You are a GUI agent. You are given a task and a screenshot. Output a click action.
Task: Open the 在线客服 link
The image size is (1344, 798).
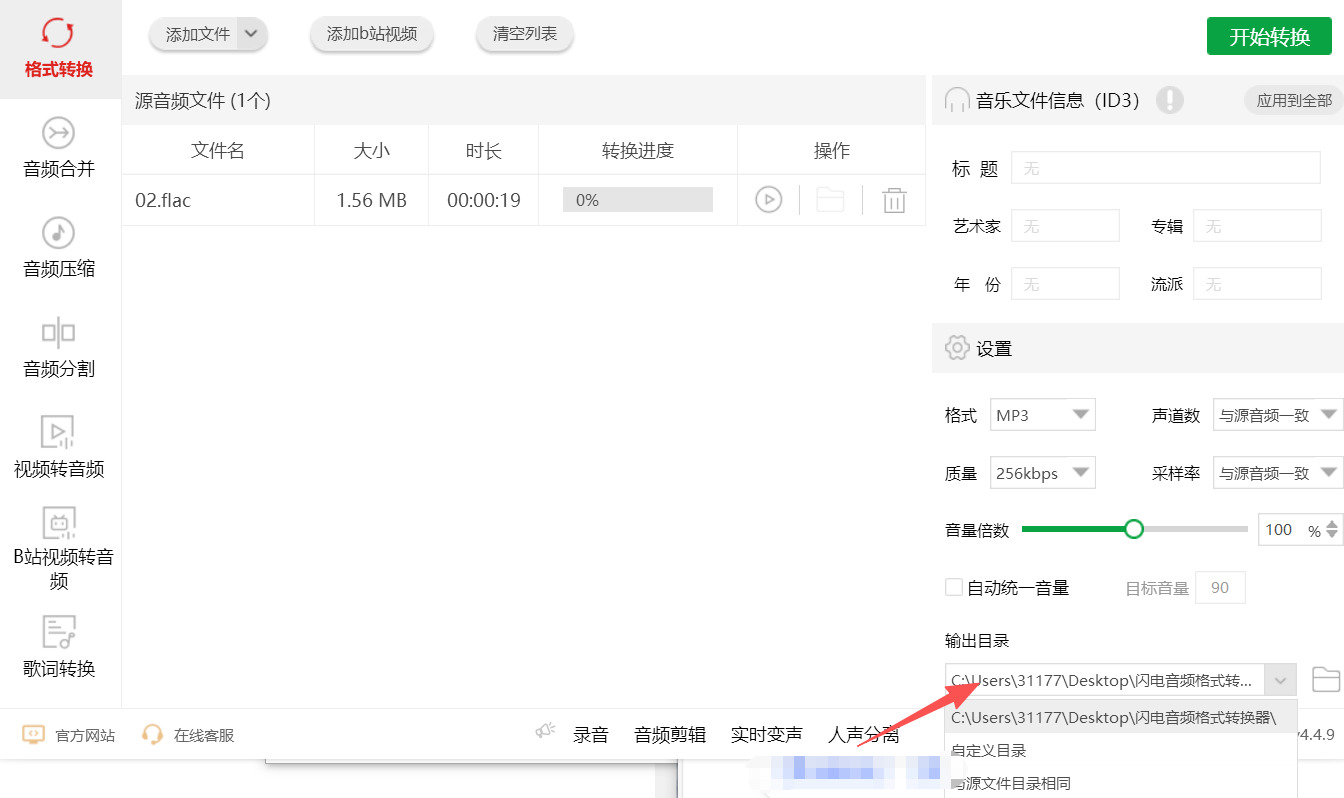(x=204, y=735)
